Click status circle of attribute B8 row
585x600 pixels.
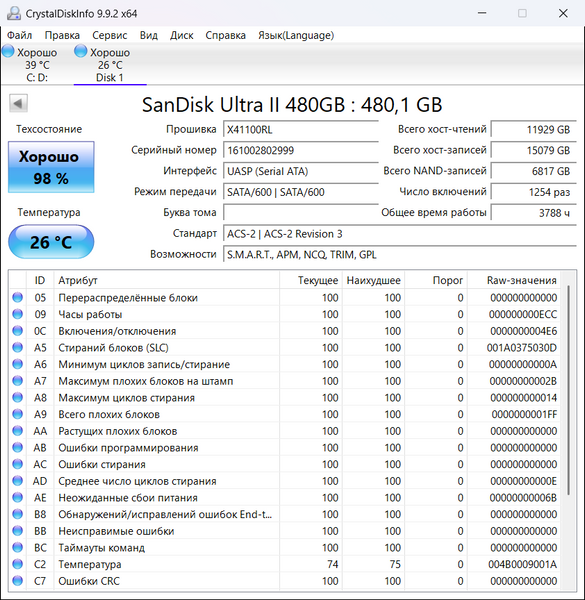pos(18,514)
